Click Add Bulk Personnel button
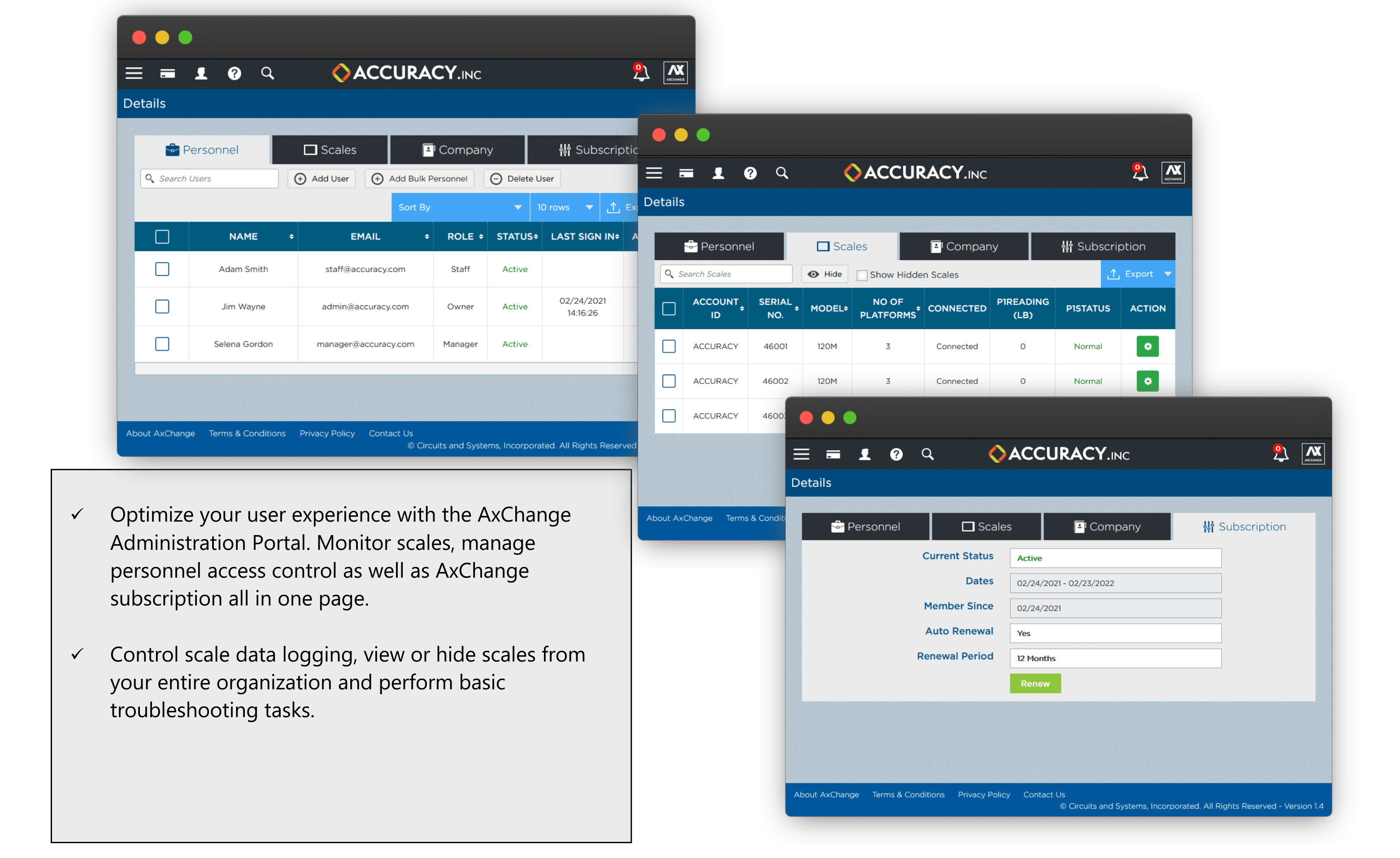Image resolution: width=1400 pixels, height=858 pixels. coord(419,179)
